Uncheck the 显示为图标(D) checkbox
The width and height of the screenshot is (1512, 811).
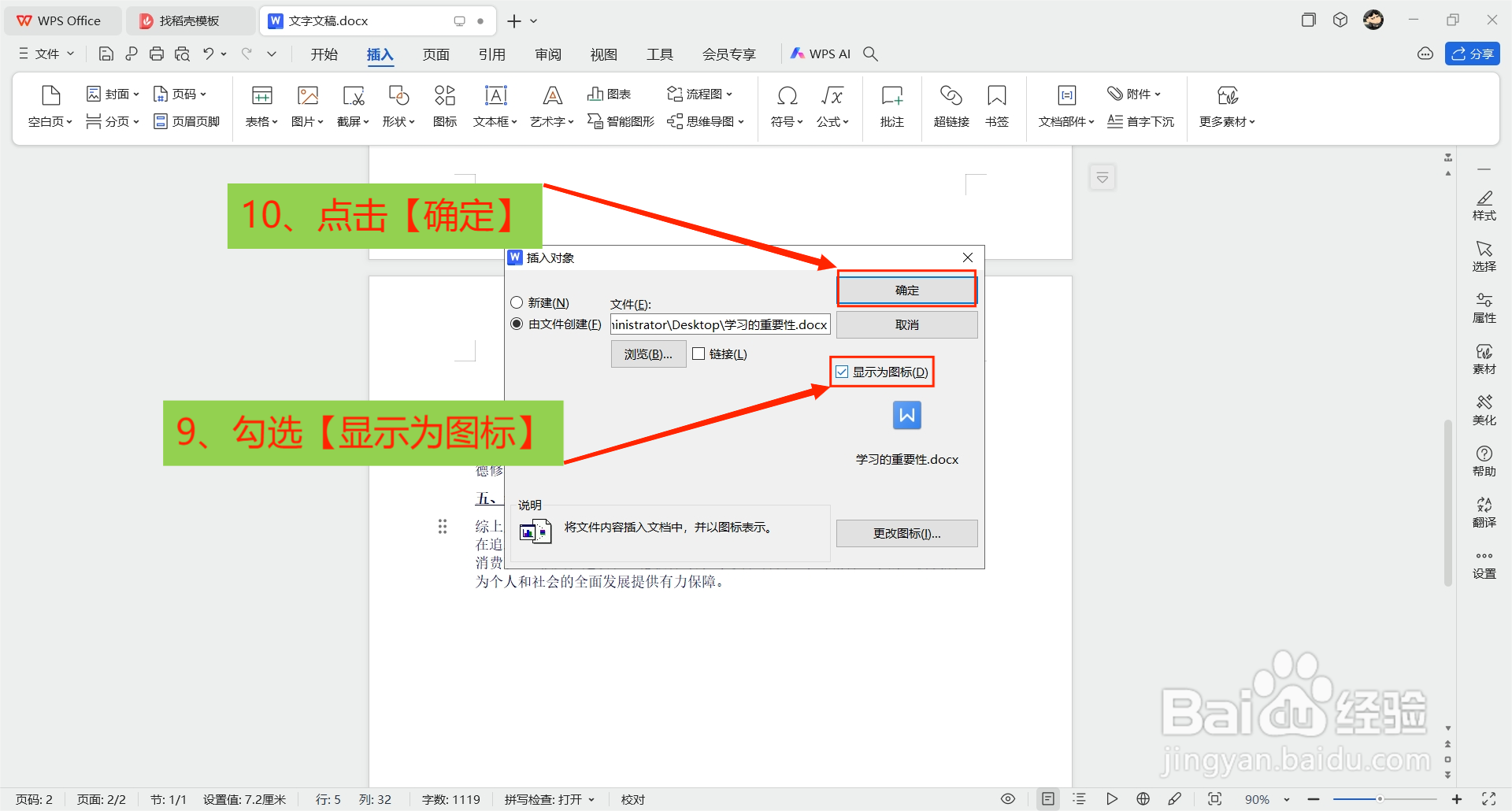(843, 372)
